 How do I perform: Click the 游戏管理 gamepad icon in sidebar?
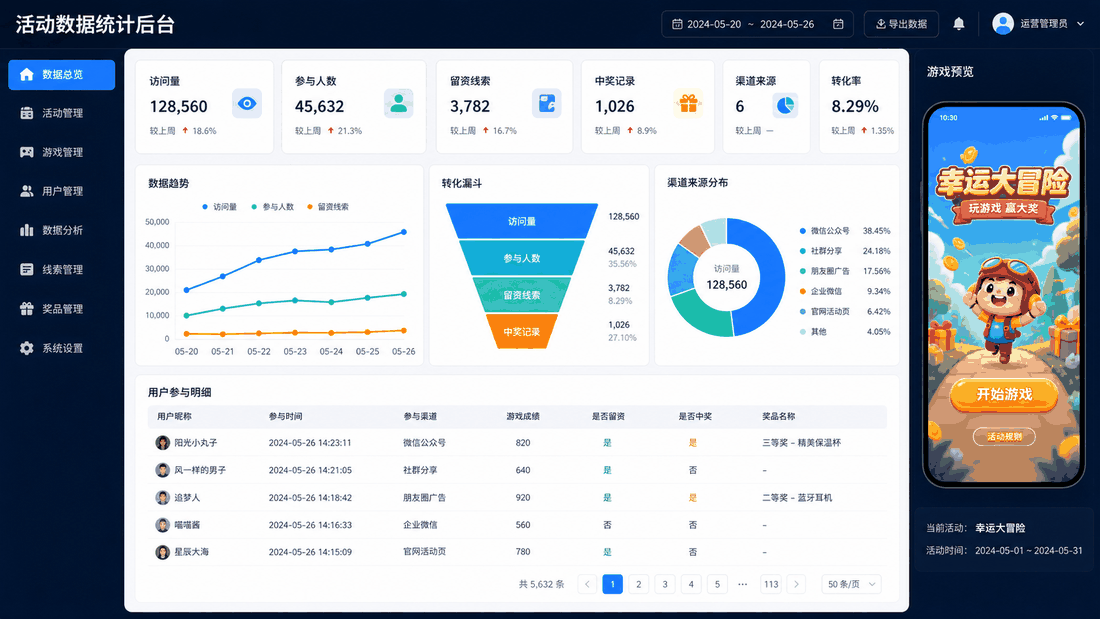click(27, 152)
